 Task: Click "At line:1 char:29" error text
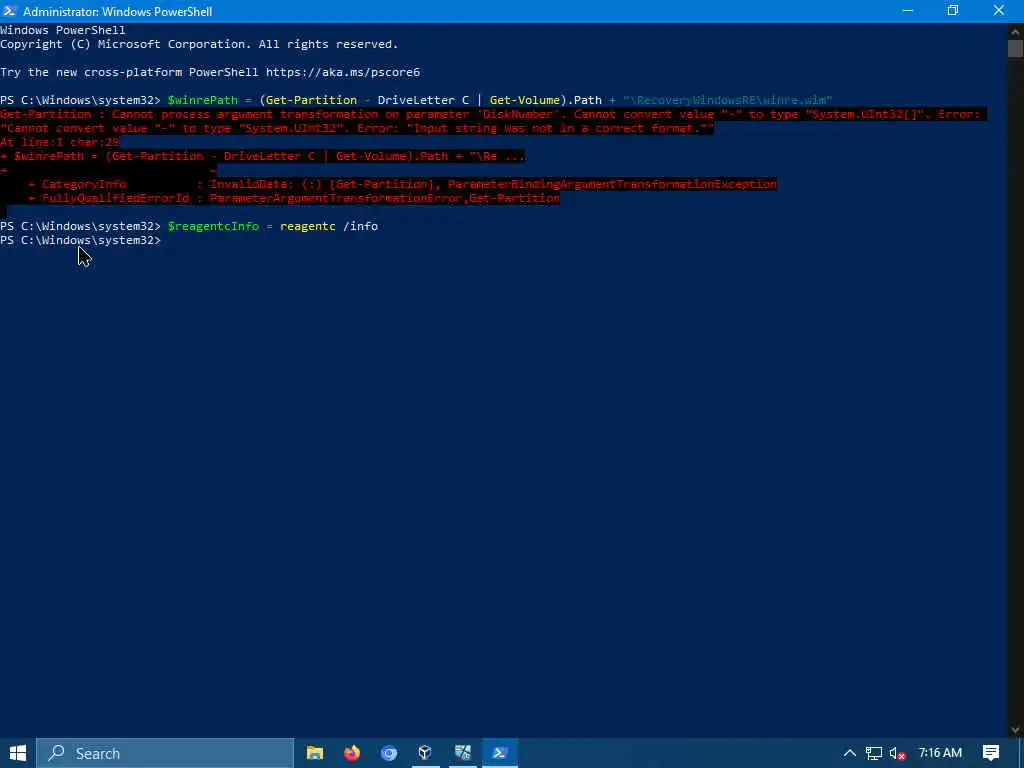[60, 142]
